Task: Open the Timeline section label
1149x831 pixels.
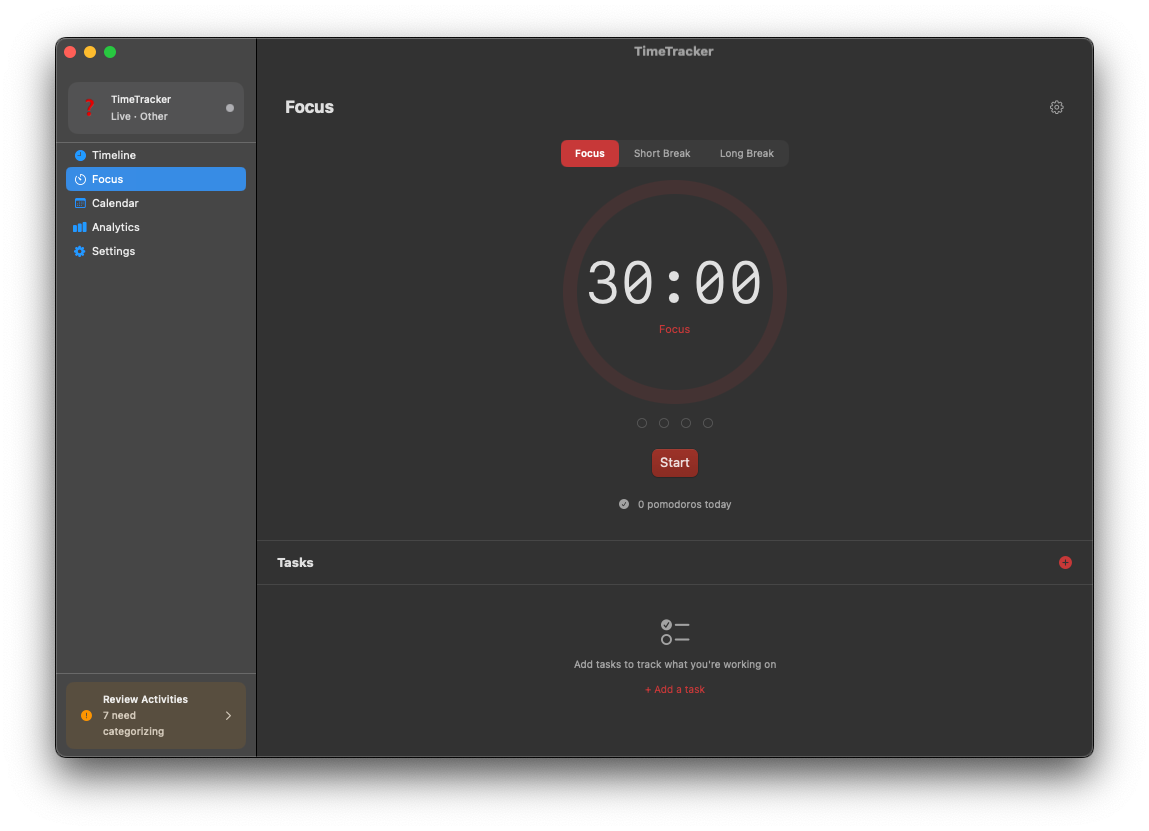Action: click(114, 155)
